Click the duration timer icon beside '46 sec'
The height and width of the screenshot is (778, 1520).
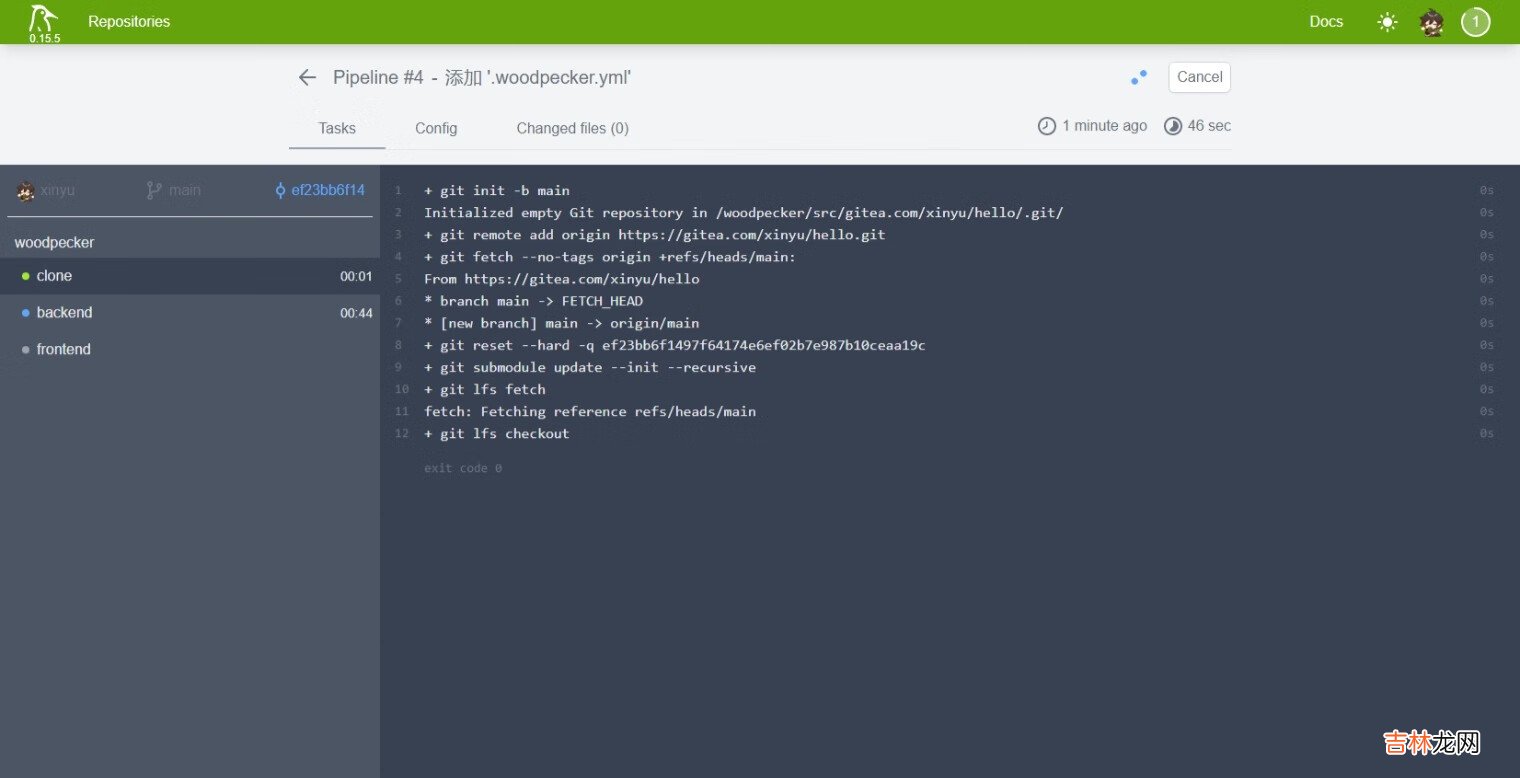coord(1171,126)
